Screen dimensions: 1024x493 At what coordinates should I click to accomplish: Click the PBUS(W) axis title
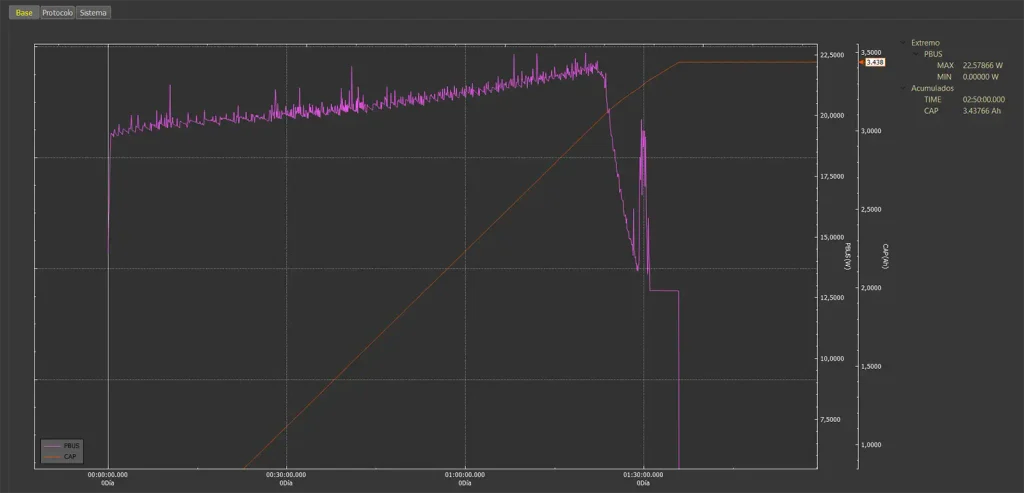[848, 257]
